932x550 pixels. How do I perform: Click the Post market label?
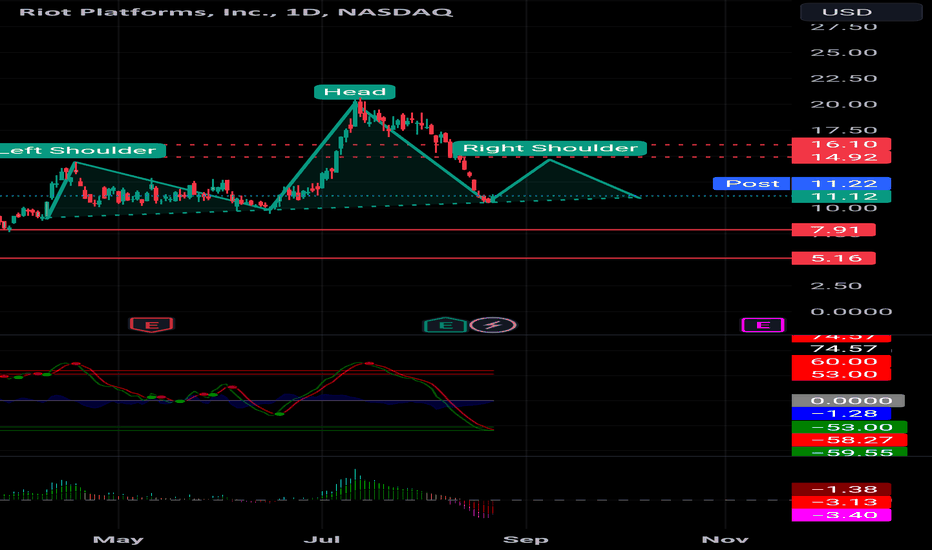pos(752,184)
